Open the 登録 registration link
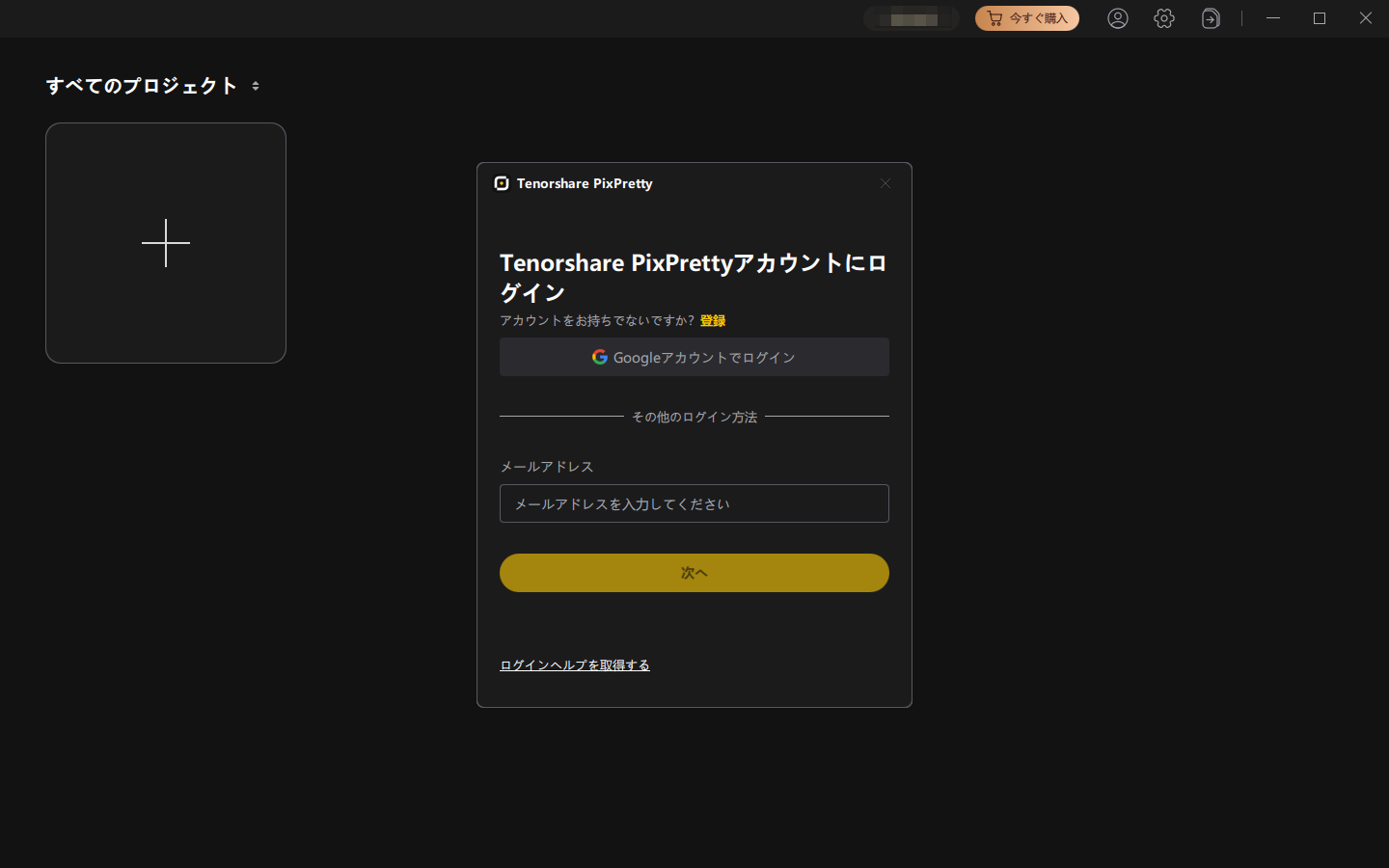 click(713, 320)
